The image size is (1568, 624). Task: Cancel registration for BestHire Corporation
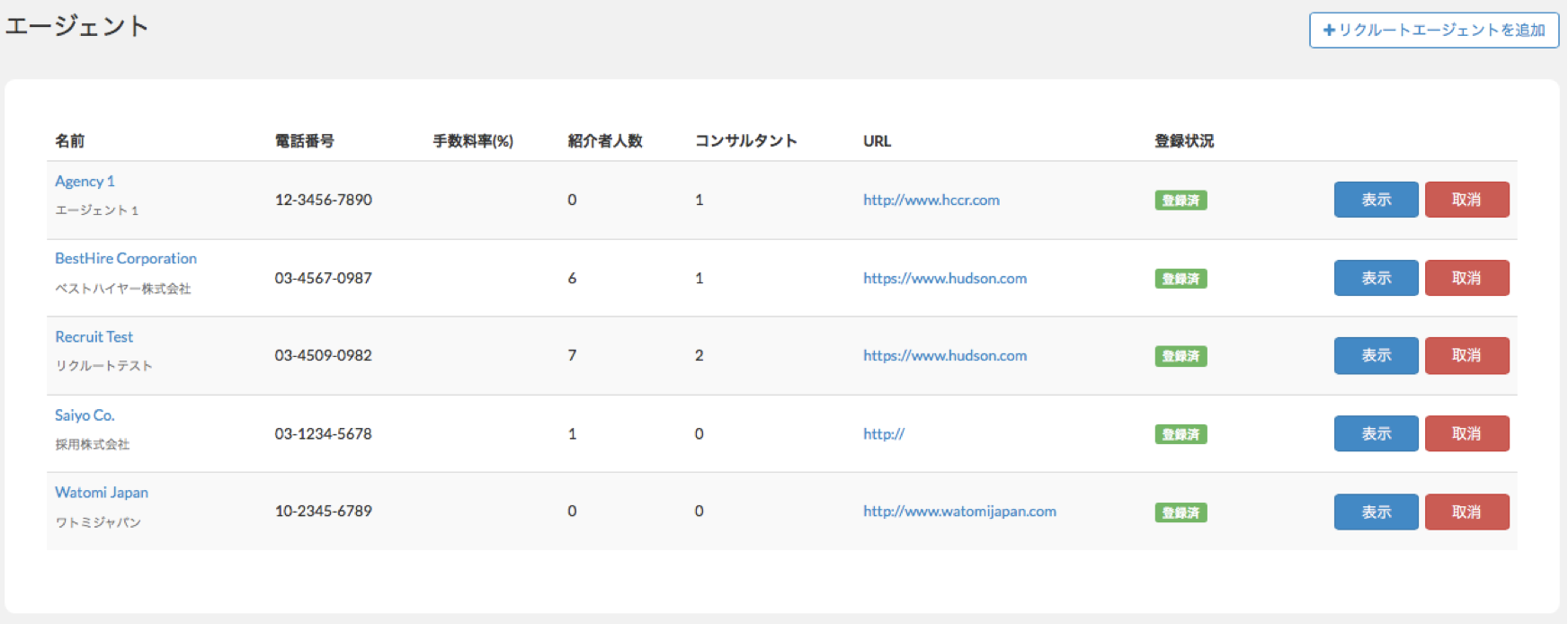[1466, 278]
